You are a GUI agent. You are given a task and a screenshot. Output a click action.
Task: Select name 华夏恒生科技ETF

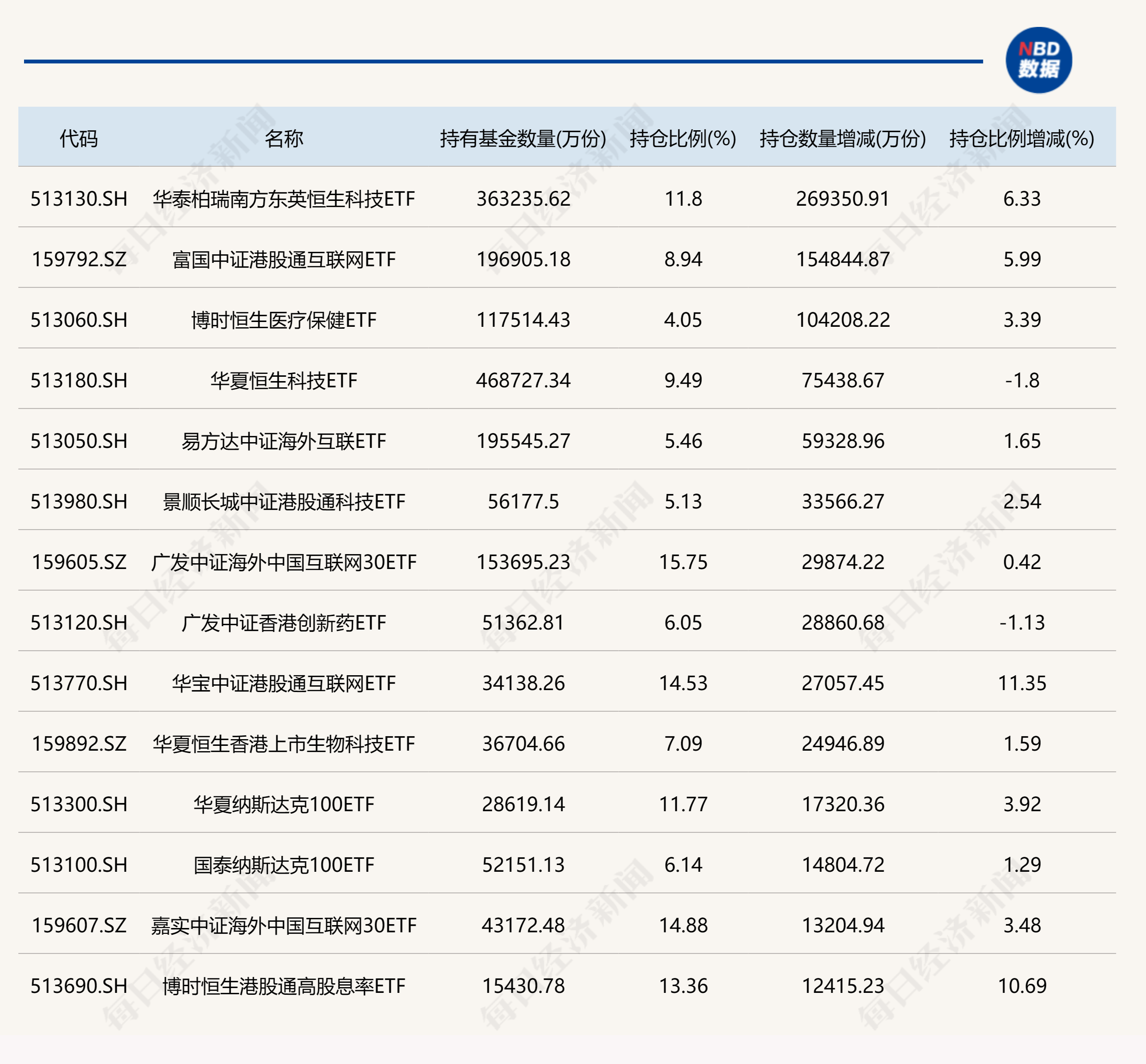click(x=284, y=381)
